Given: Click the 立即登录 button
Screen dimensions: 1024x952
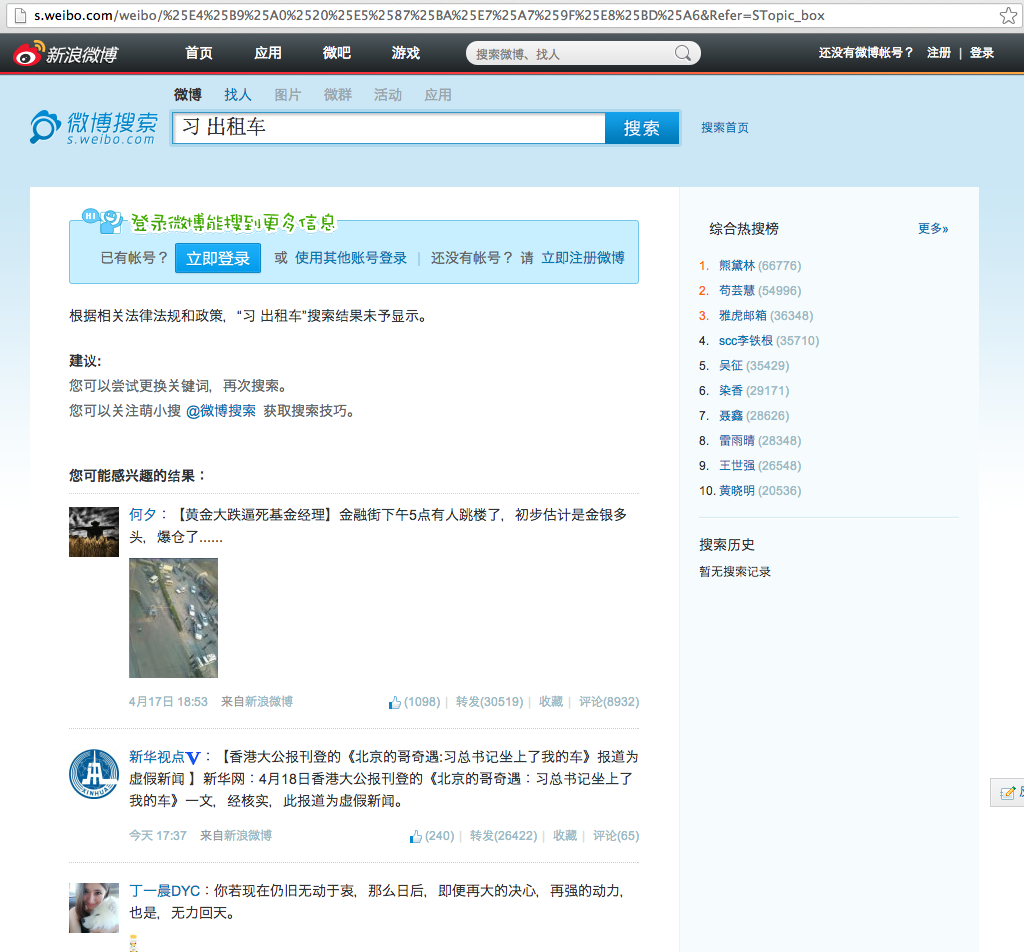Looking at the screenshot, I should [x=218, y=258].
